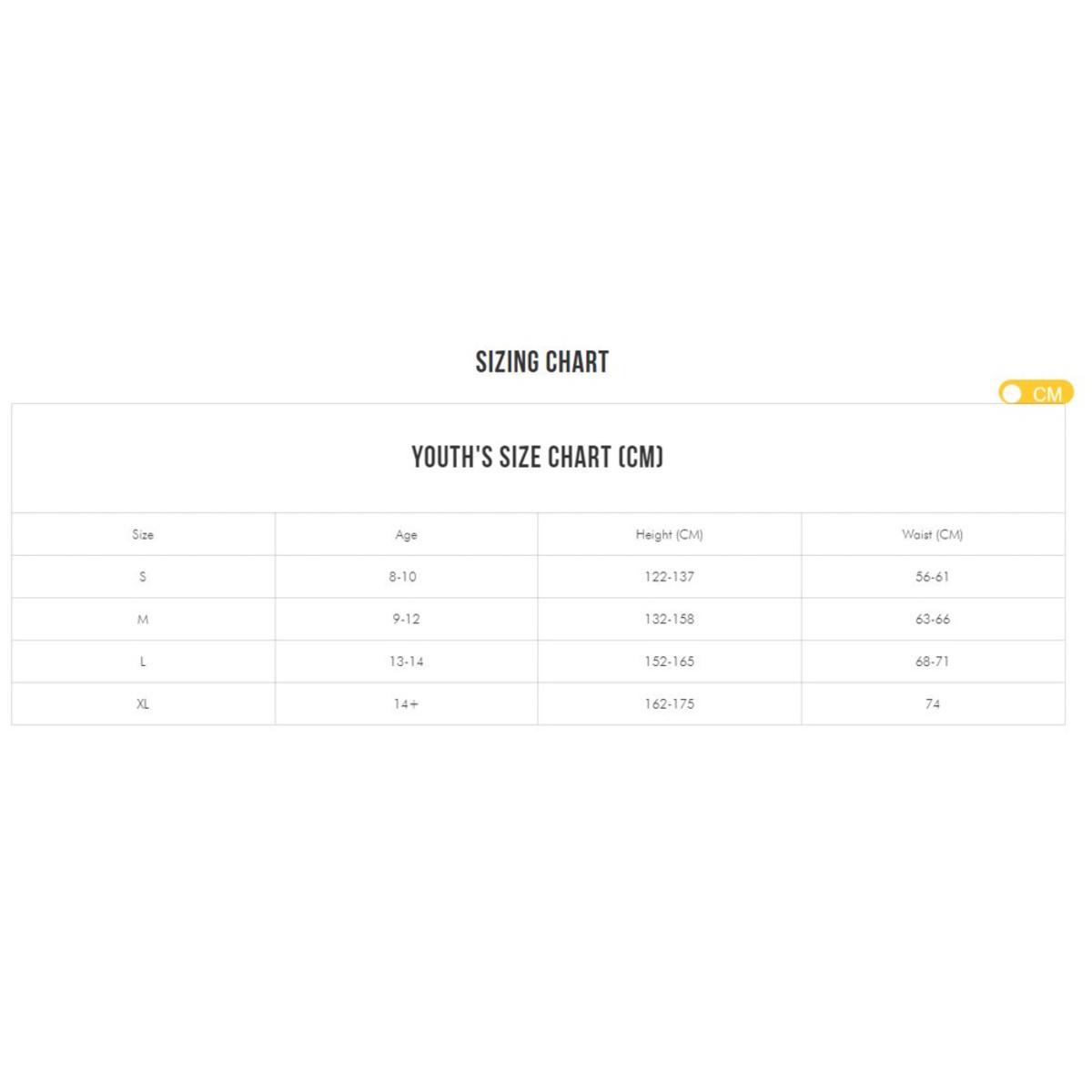Click the 162-175 height cell

pos(669,703)
